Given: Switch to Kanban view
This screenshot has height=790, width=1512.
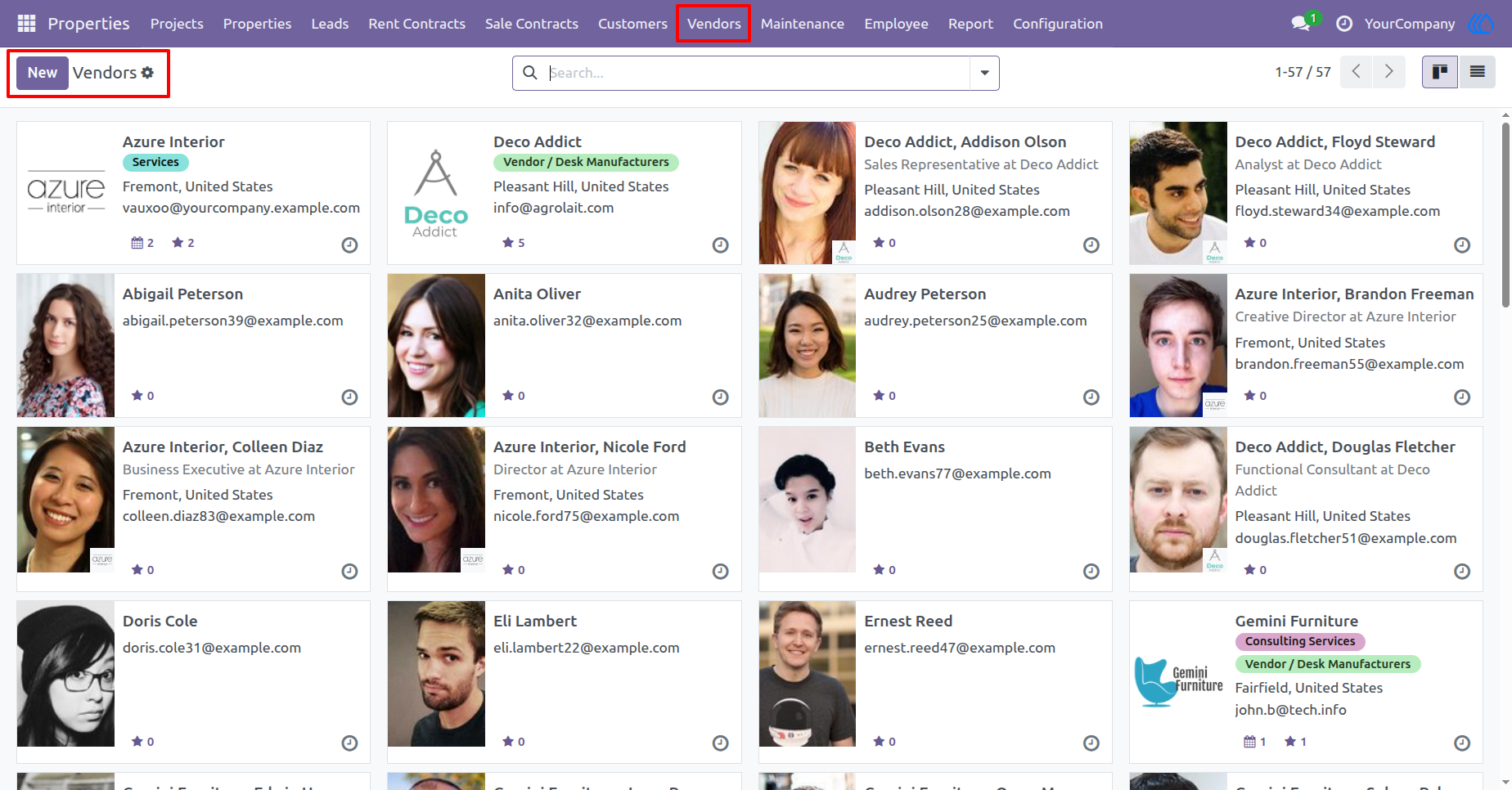Looking at the screenshot, I should tap(1440, 72).
